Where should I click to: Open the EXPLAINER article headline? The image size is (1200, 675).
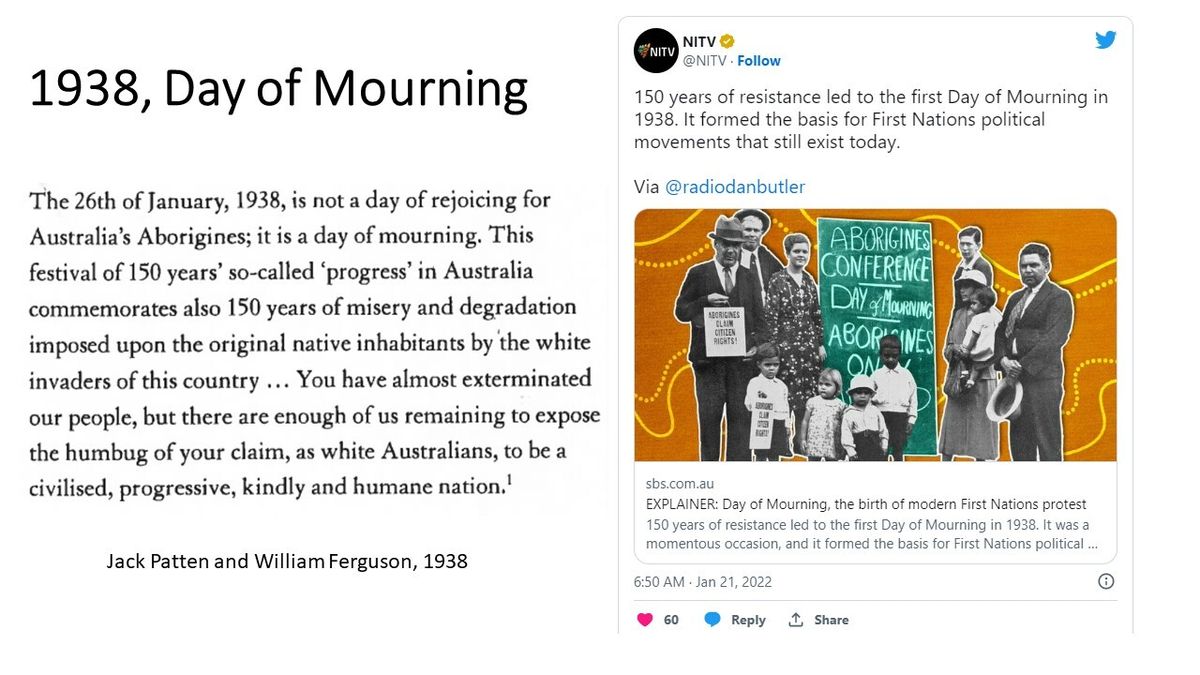click(x=866, y=504)
